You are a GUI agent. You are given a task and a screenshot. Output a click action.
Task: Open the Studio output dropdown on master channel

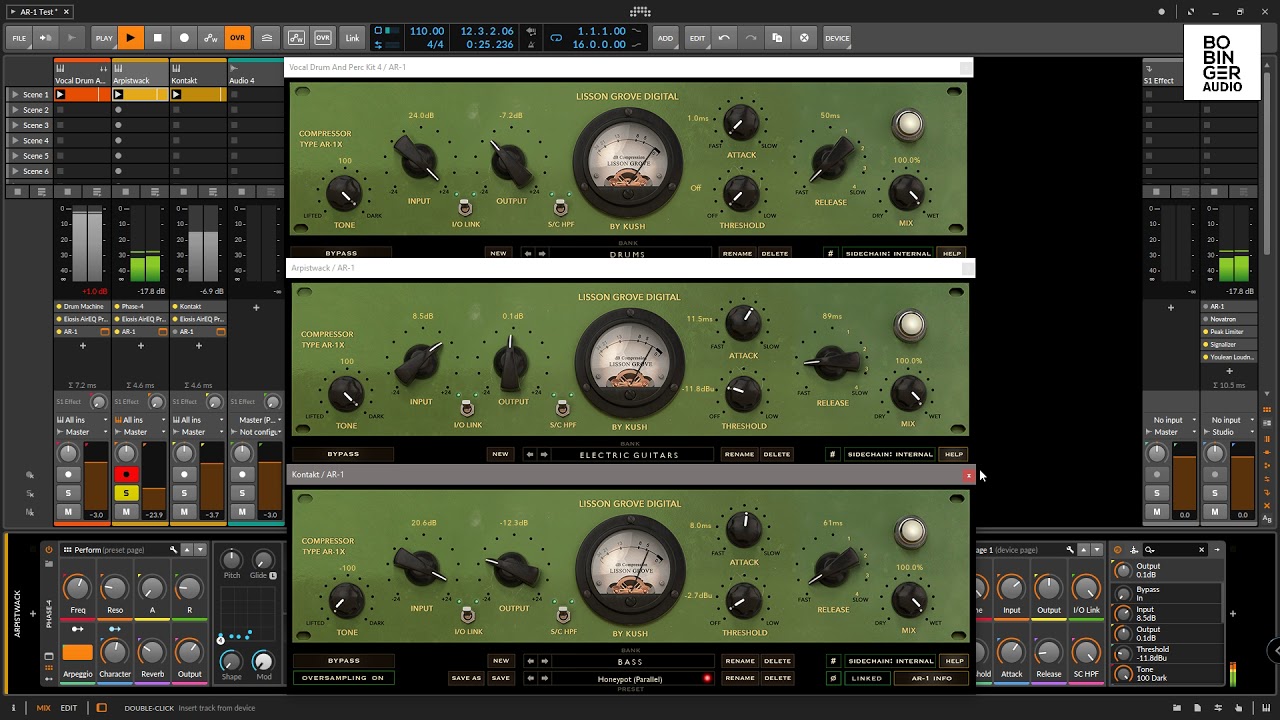[x=1229, y=432]
